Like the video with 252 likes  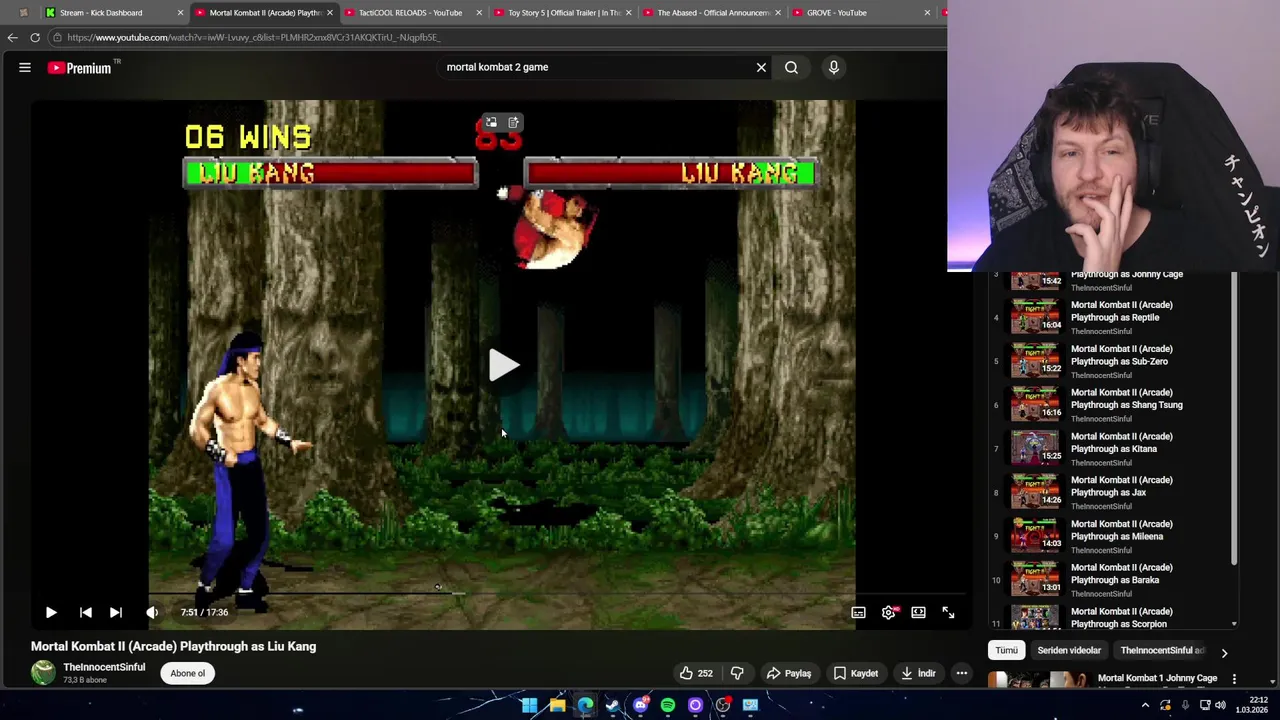point(696,673)
